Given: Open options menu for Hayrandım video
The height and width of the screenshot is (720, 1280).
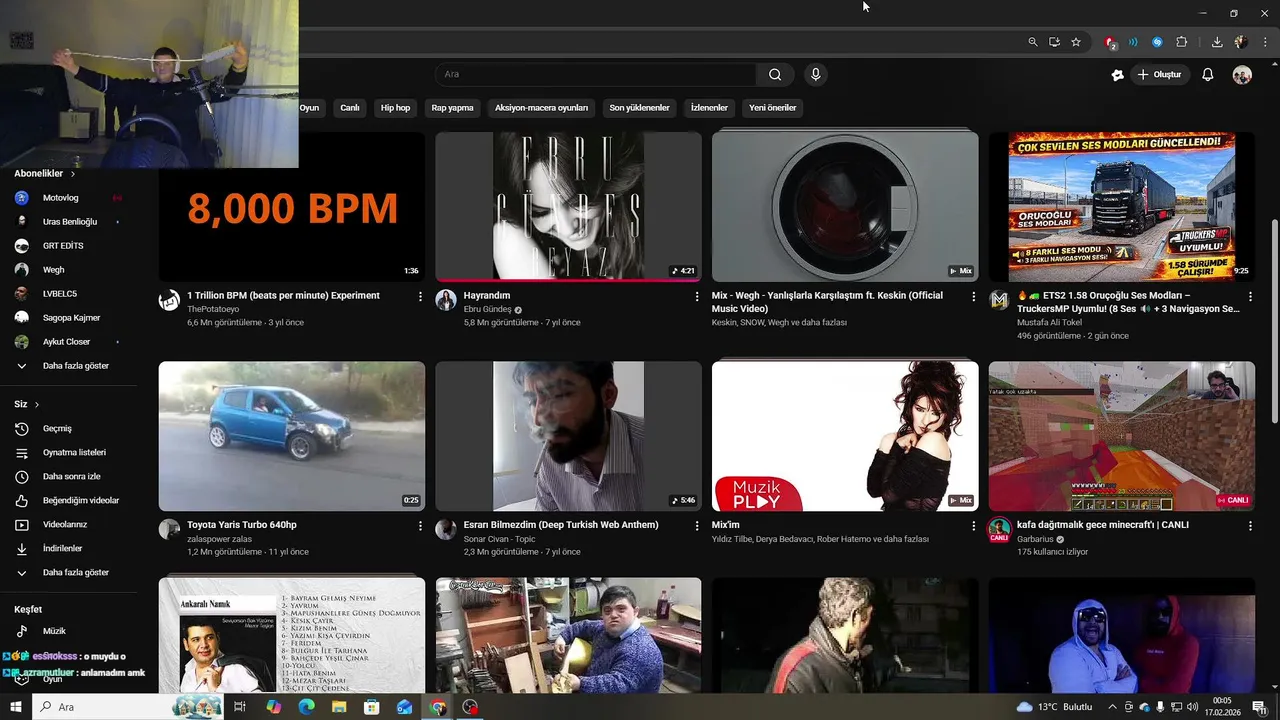Looking at the screenshot, I should point(697,296).
